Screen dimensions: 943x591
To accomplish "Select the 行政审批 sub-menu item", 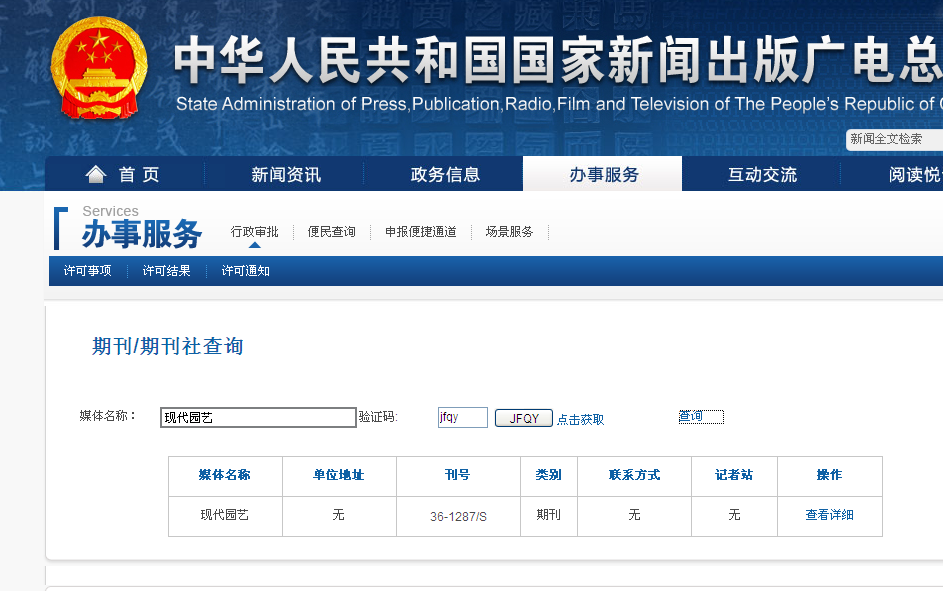I will pyautogui.click(x=254, y=231).
